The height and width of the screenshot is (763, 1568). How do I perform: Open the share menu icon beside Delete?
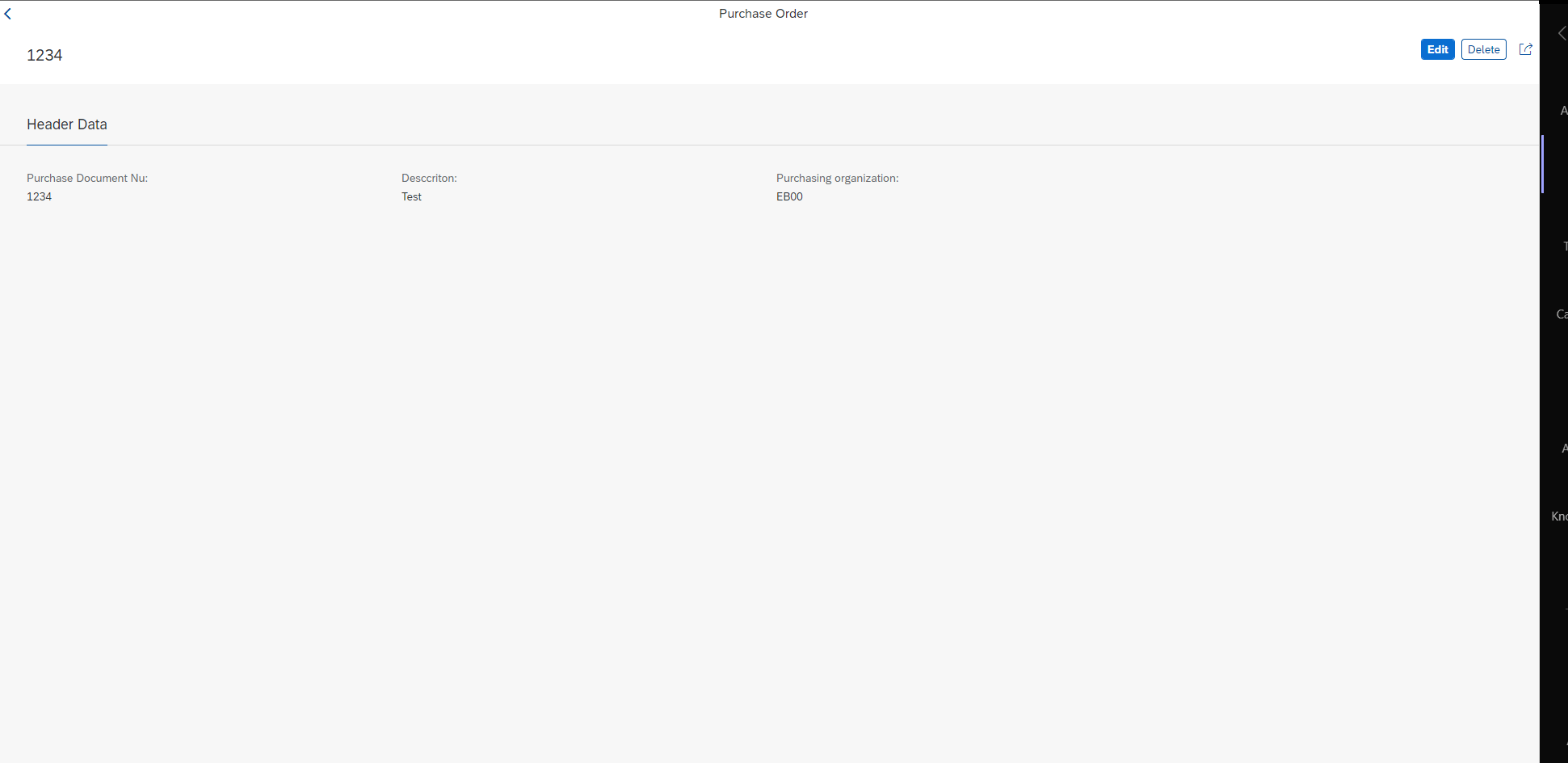[x=1525, y=49]
